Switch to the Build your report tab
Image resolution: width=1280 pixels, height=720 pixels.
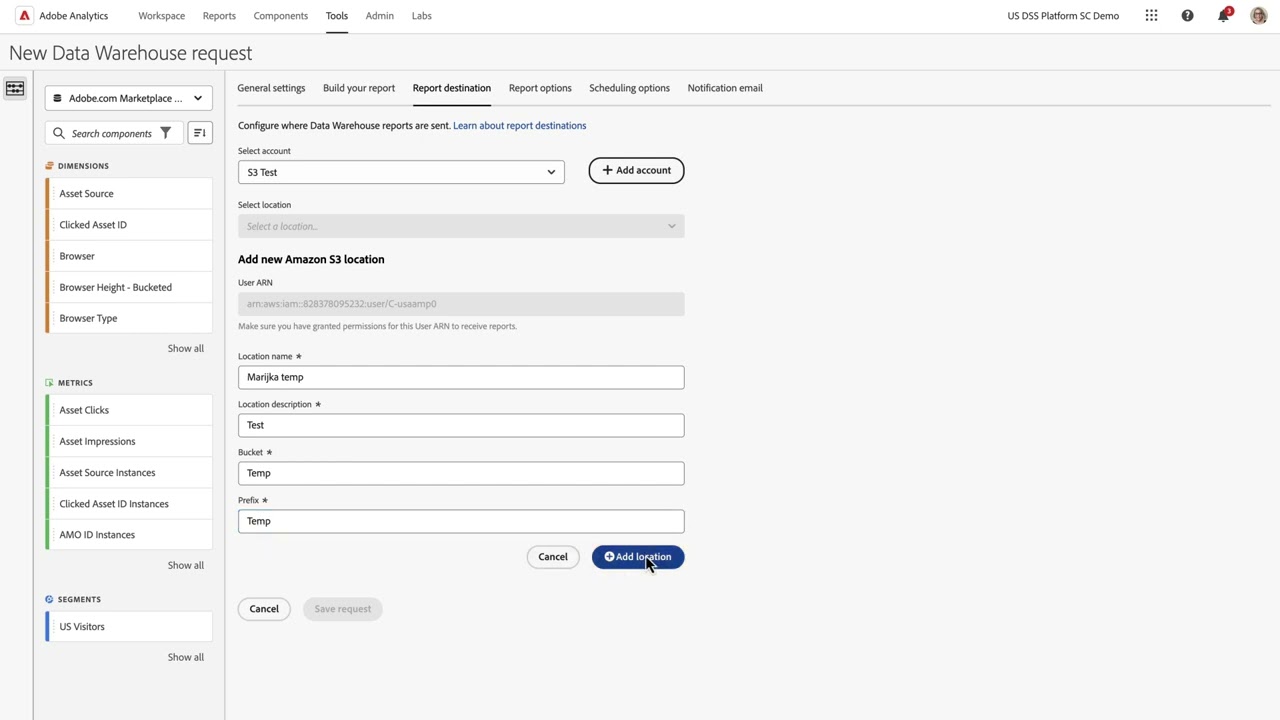[x=359, y=88]
